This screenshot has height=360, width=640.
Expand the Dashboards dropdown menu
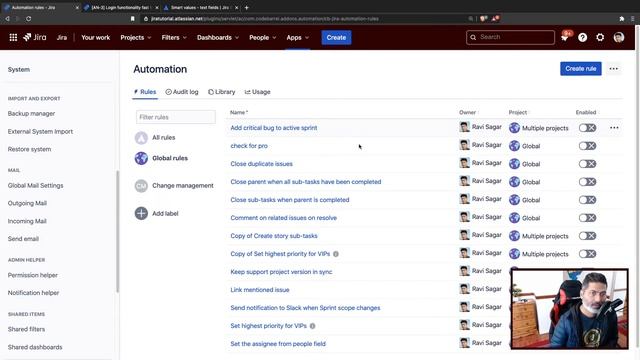pyautogui.click(x=218, y=38)
